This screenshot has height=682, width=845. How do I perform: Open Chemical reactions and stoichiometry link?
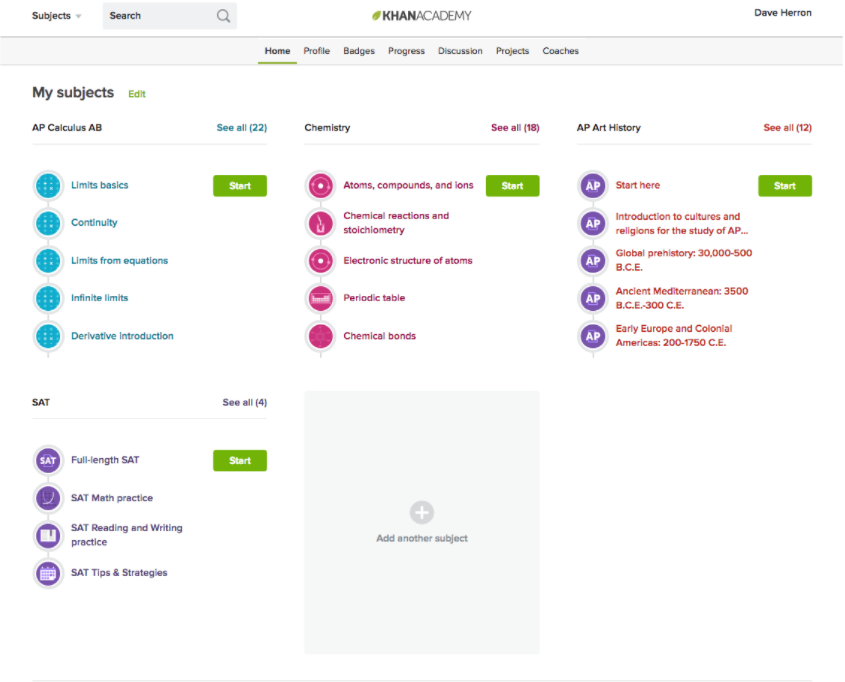(x=396, y=222)
